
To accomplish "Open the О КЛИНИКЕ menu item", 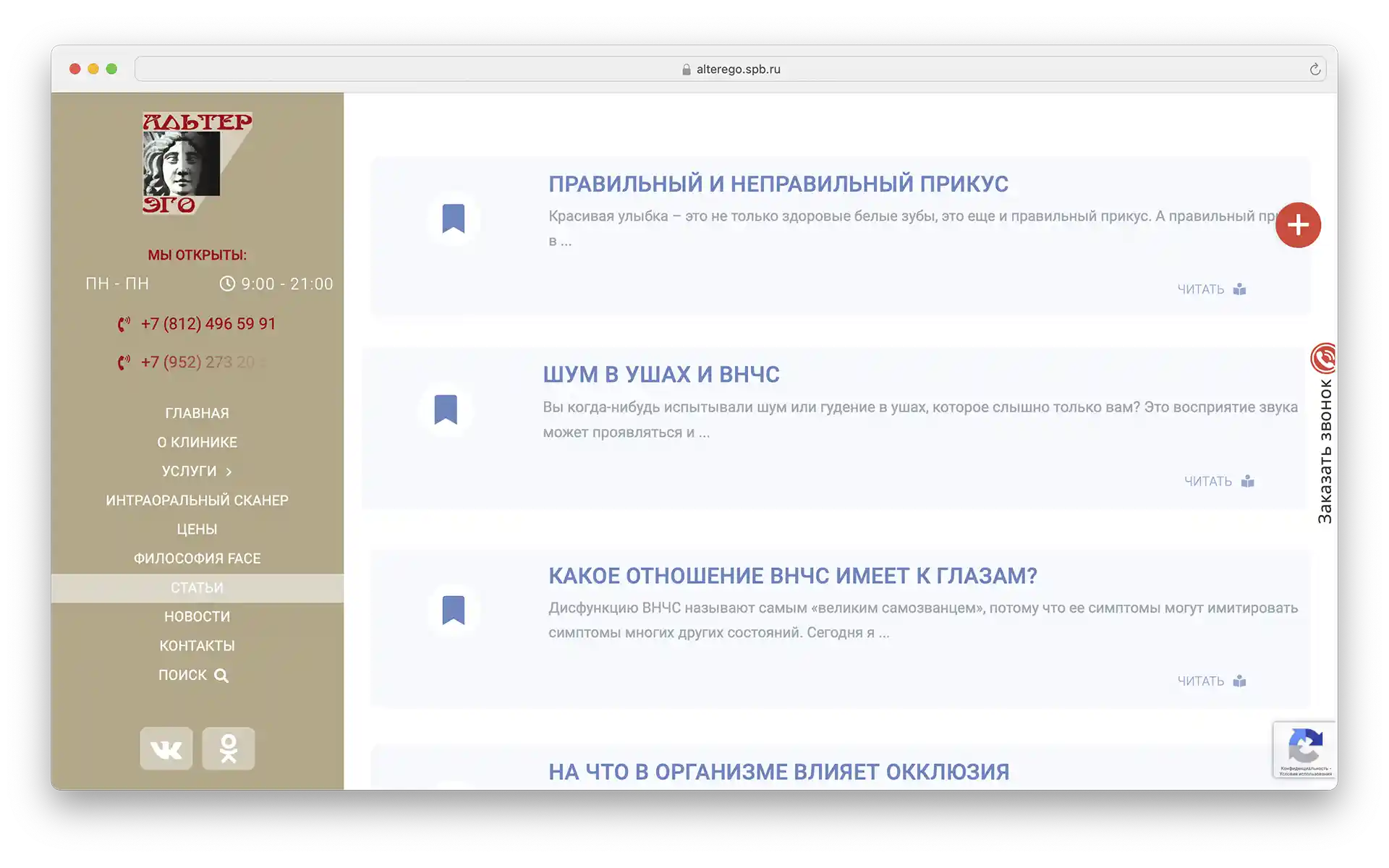I will (x=197, y=442).
